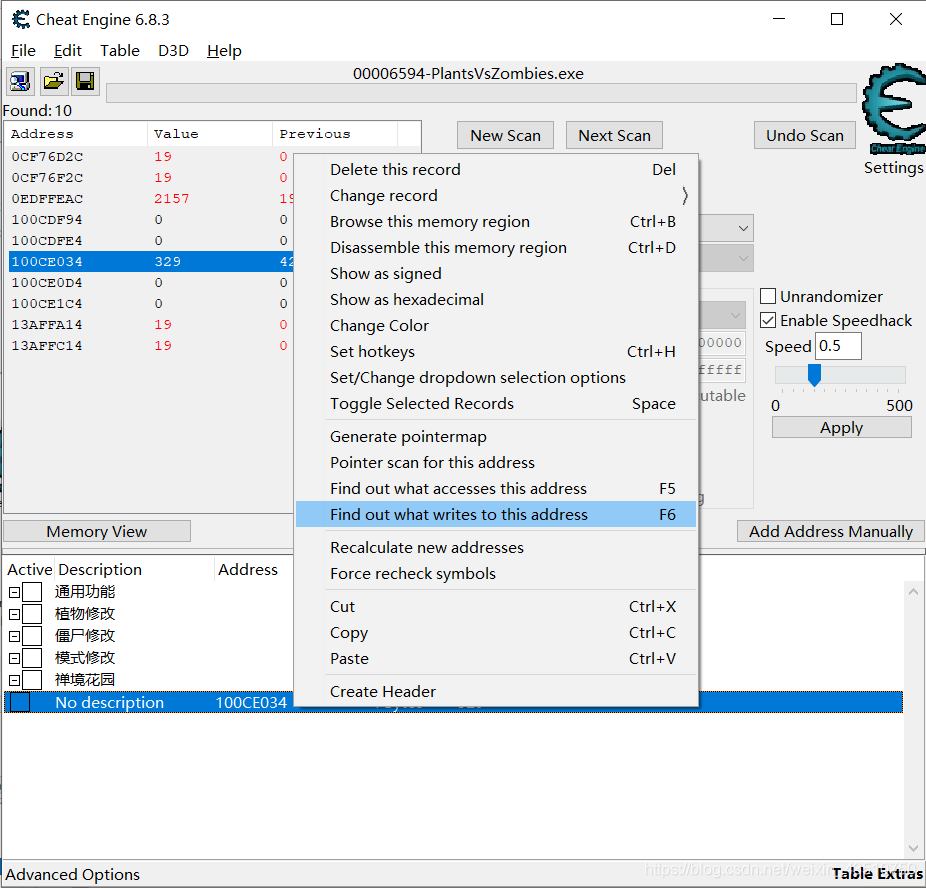Image resolution: width=926 pixels, height=888 pixels.
Task: Select Force recheck symbols
Action: pos(496,573)
